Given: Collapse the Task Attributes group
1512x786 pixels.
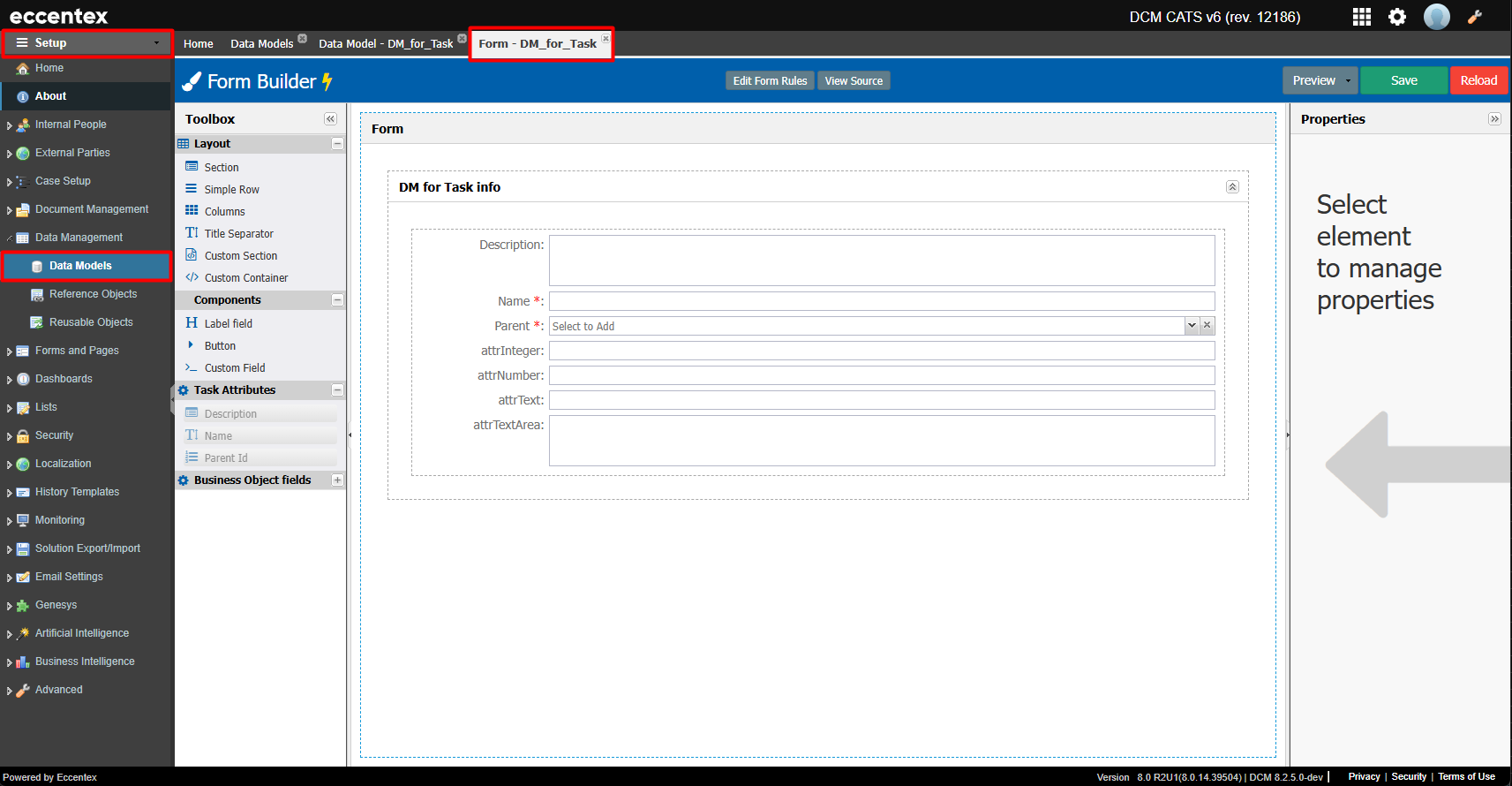Looking at the screenshot, I should 337,389.
